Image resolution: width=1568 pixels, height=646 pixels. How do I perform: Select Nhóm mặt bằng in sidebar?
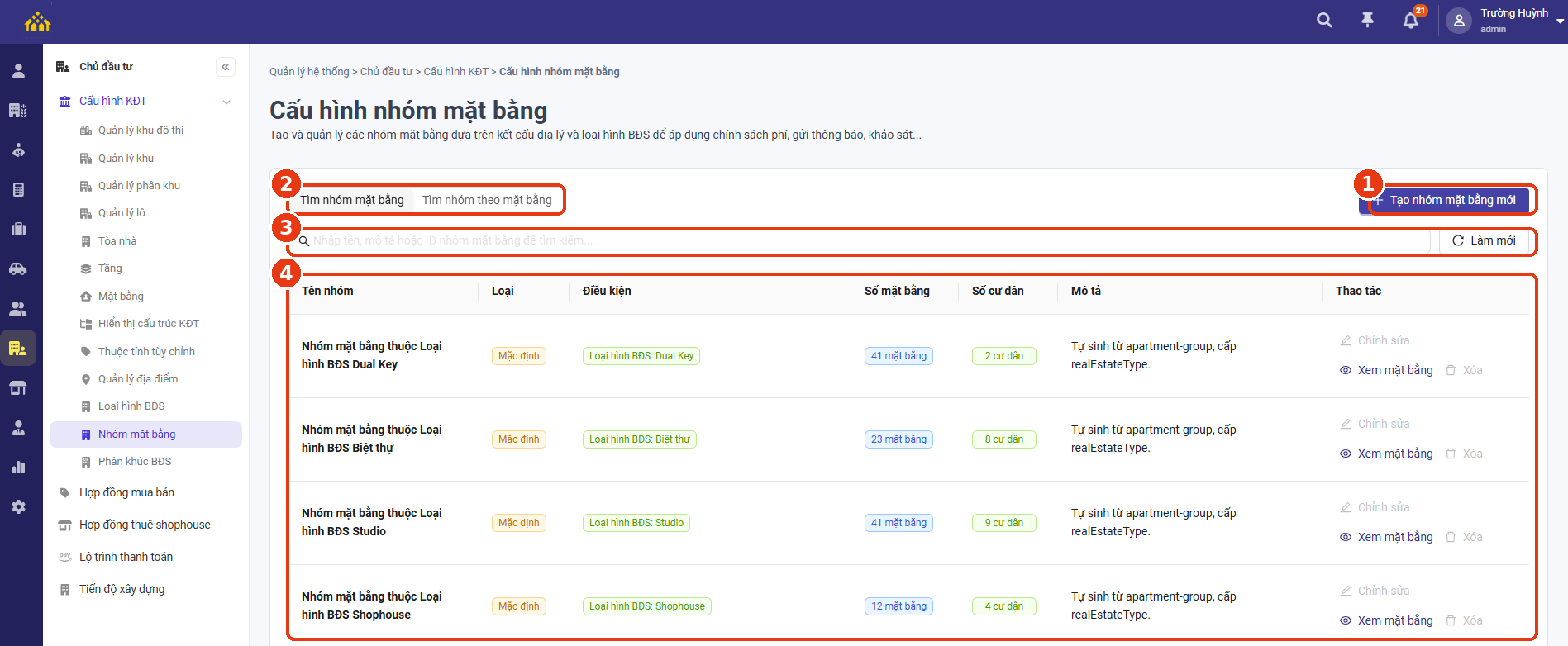click(x=145, y=435)
